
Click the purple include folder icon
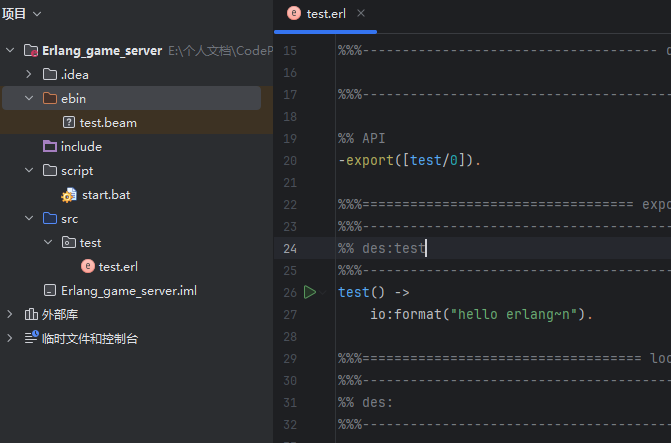pyautogui.click(x=50, y=146)
